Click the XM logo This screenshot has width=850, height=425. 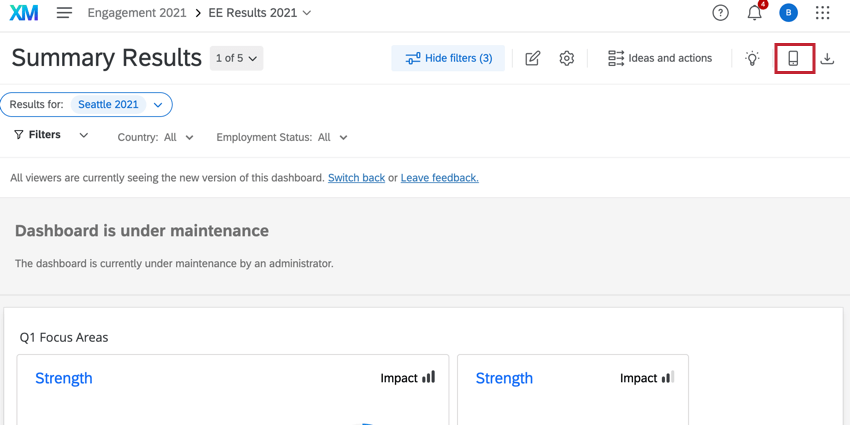tap(24, 13)
